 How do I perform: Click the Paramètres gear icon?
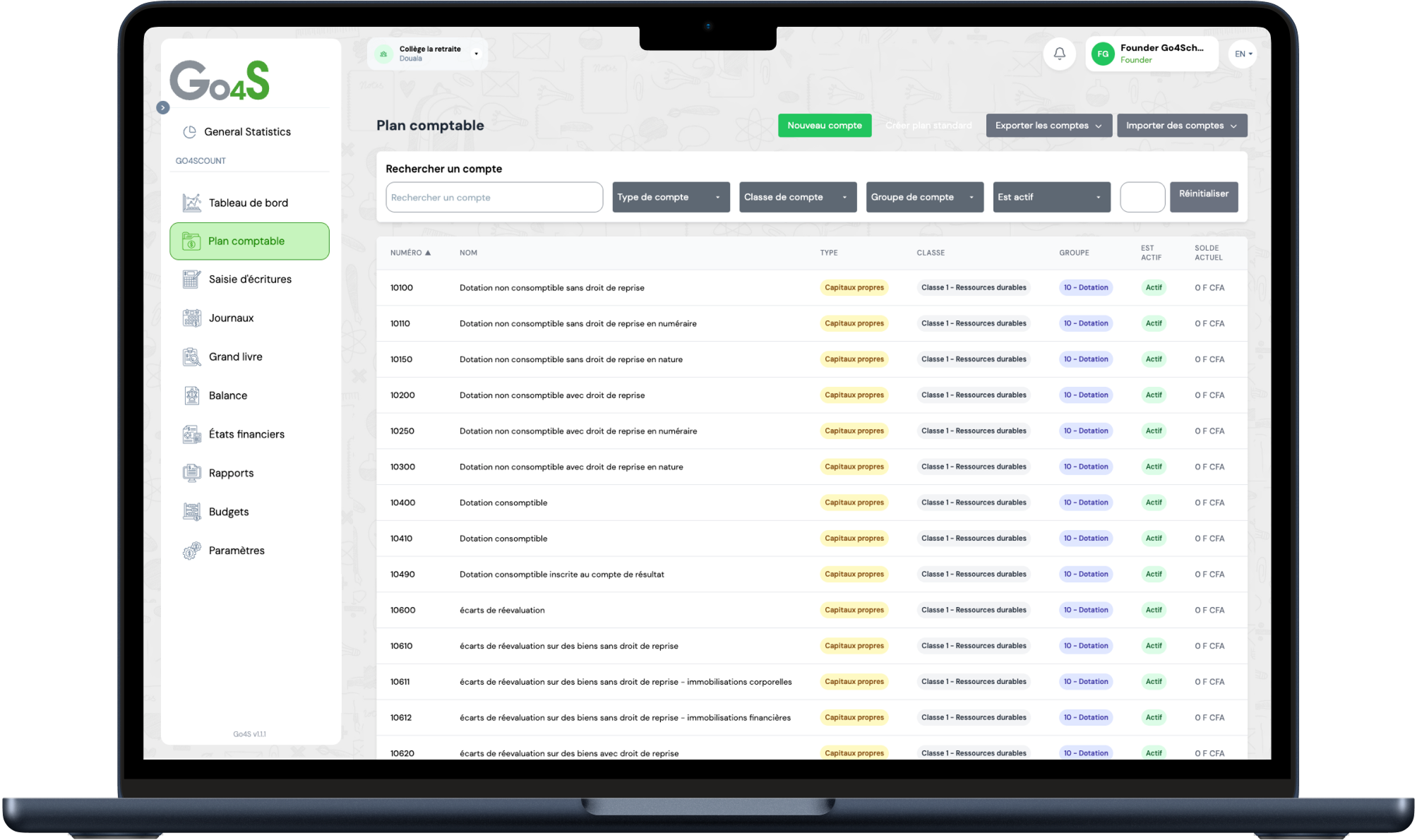point(191,551)
